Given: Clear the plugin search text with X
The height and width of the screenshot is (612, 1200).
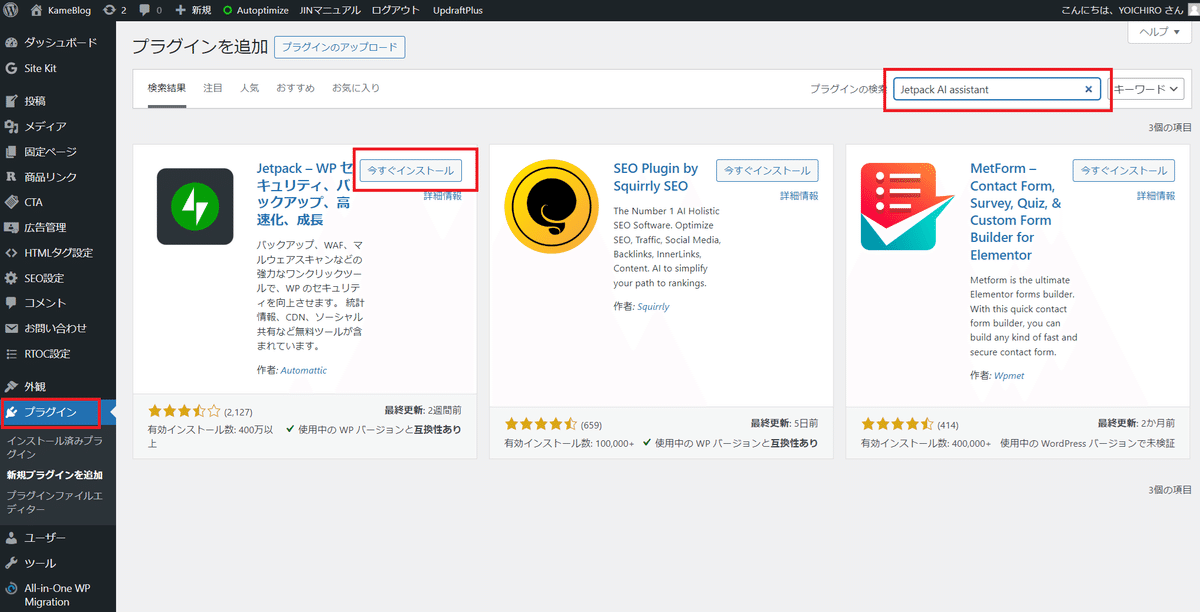Looking at the screenshot, I should point(1089,89).
